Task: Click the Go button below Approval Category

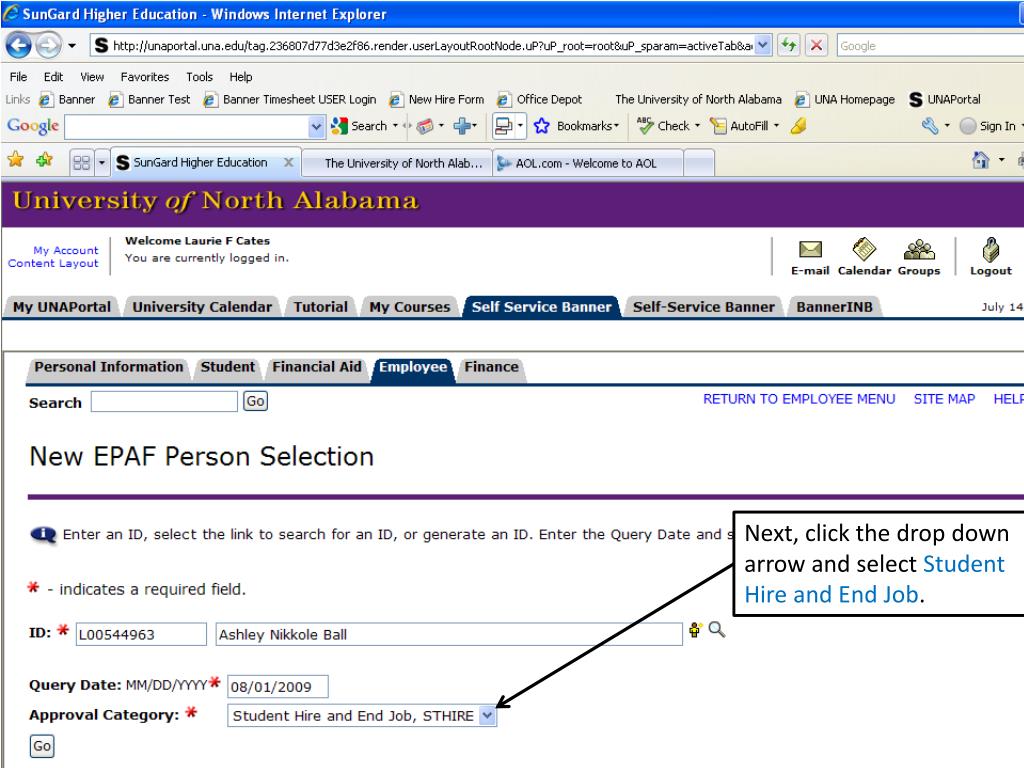Action: (x=42, y=746)
